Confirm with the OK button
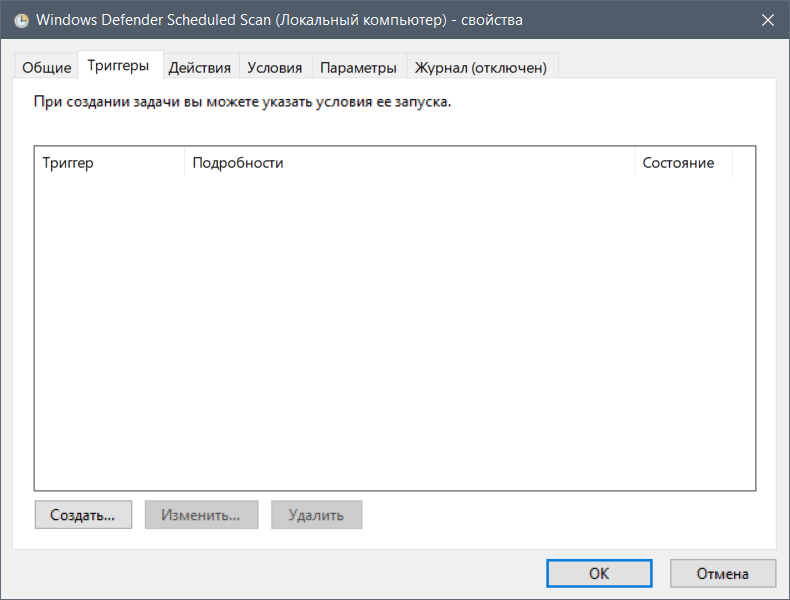The height and width of the screenshot is (600, 790). 599,573
